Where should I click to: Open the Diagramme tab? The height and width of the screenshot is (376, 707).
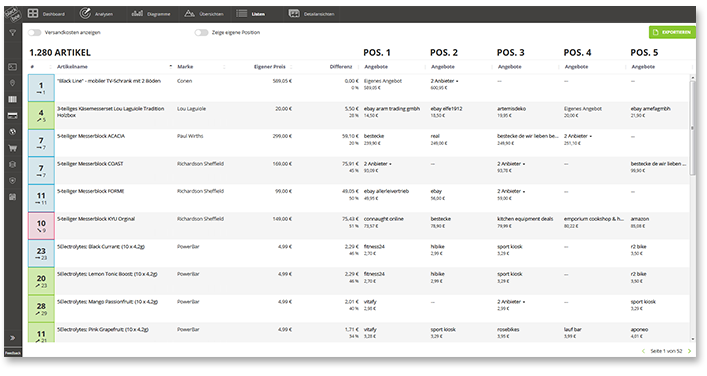pyautogui.click(x=151, y=14)
